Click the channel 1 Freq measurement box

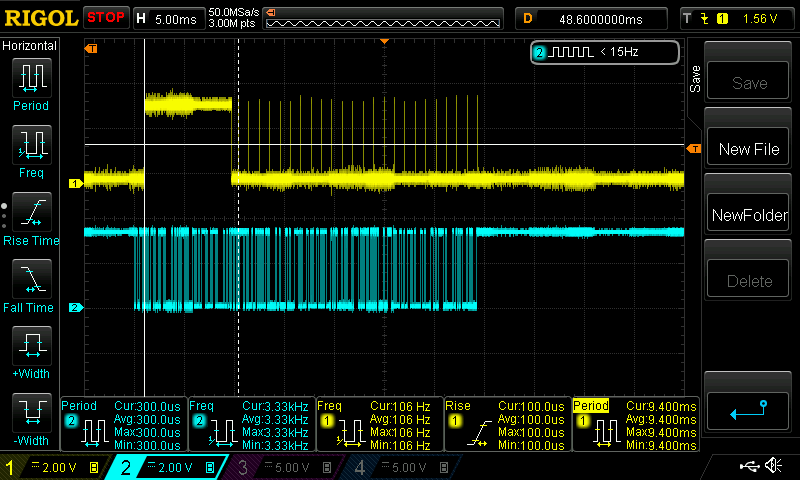[x=380, y=424]
